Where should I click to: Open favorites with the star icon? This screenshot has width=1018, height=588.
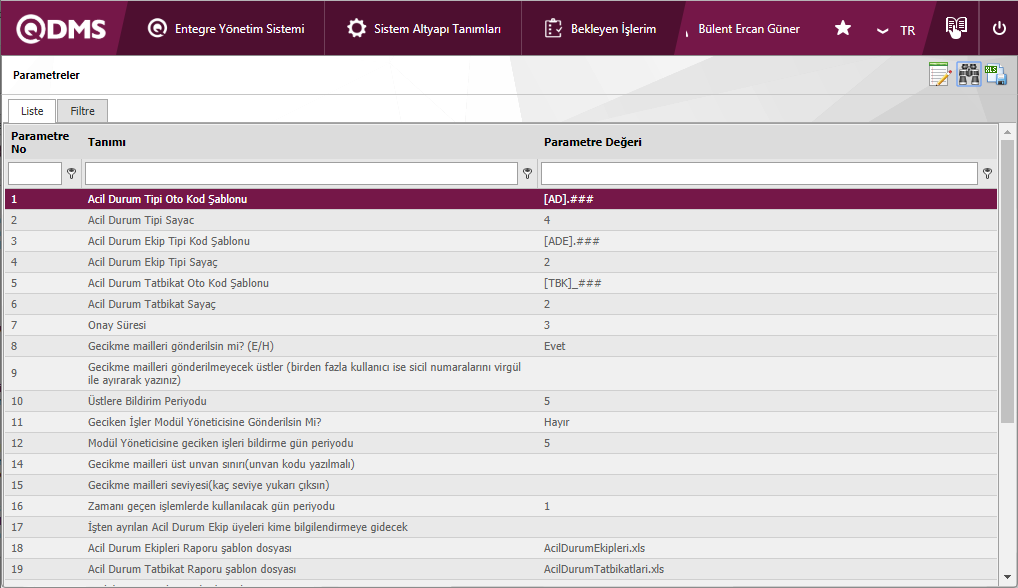pos(843,29)
